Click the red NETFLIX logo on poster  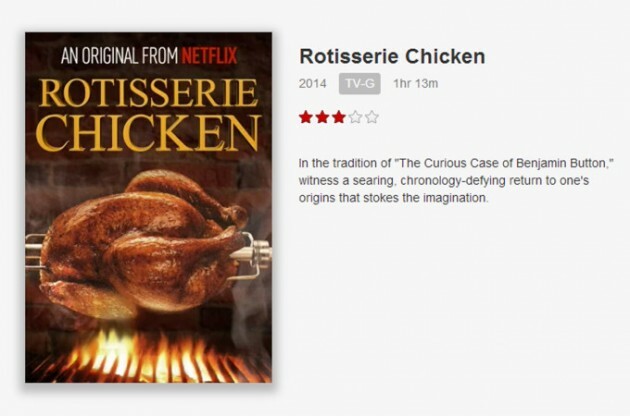[209, 55]
